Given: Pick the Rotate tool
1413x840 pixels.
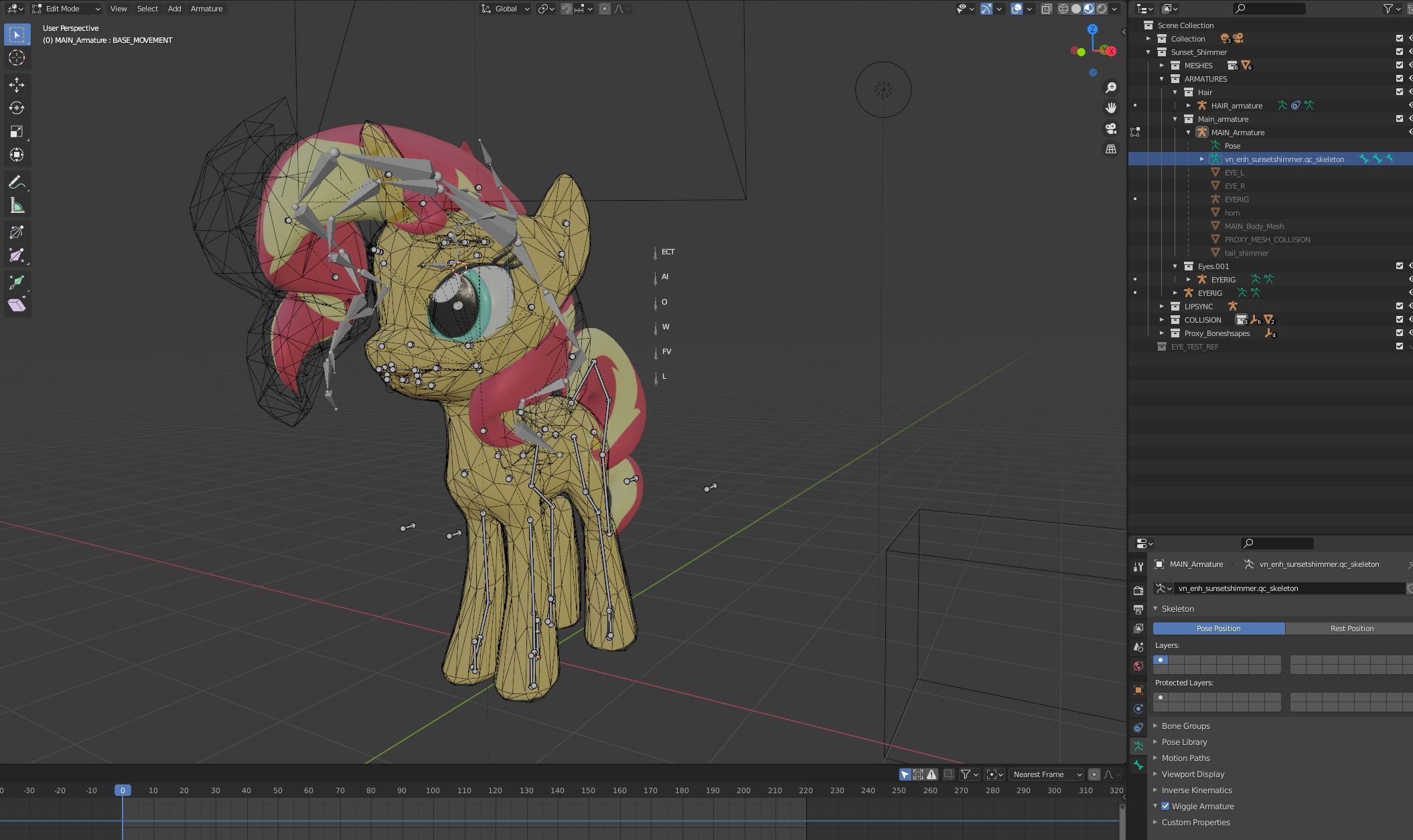Looking at the screenshot, I should pyautogui.click(x=17, y=108).
